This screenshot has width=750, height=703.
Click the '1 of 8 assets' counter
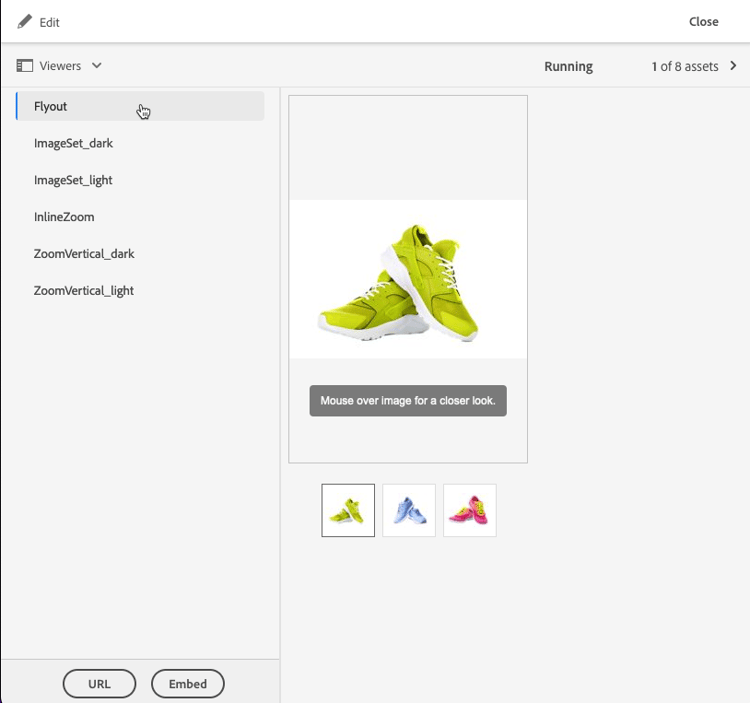(x=685, y=66)
